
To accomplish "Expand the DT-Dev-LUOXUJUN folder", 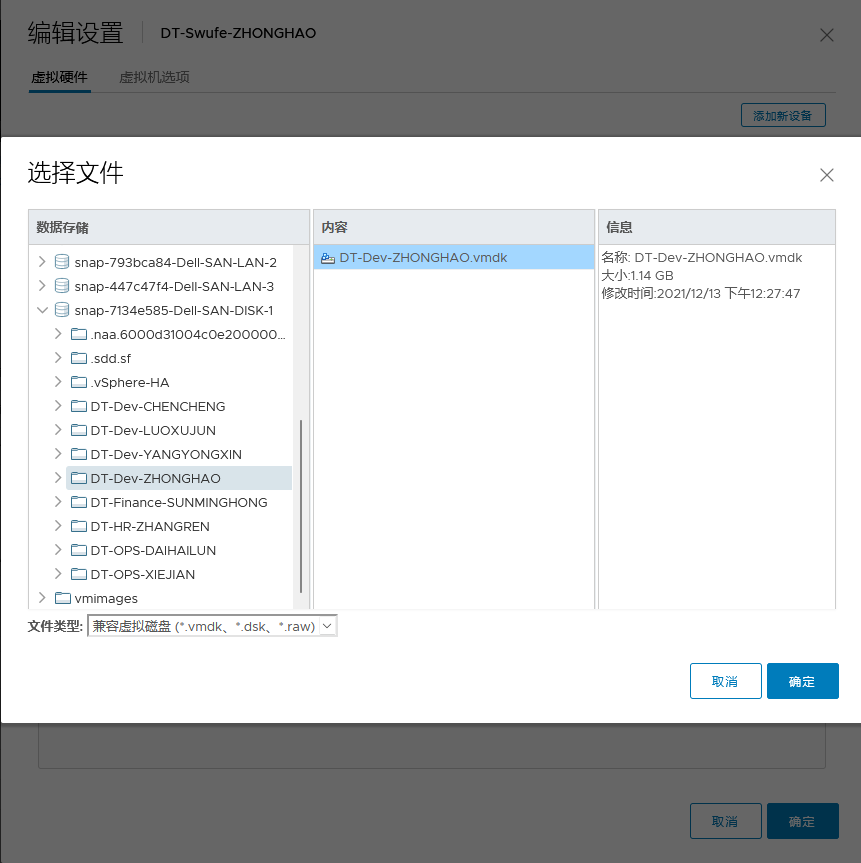I will 58,430.
